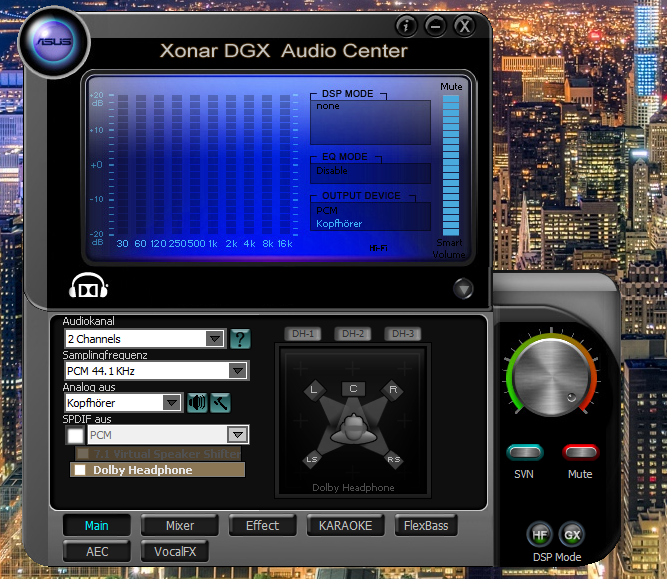Screen dimensions: 667x579
Task: Click the OUTPUT DEVICE PCM Kopfhörer field
Action: pyautogui.click(x=371, y=217)
